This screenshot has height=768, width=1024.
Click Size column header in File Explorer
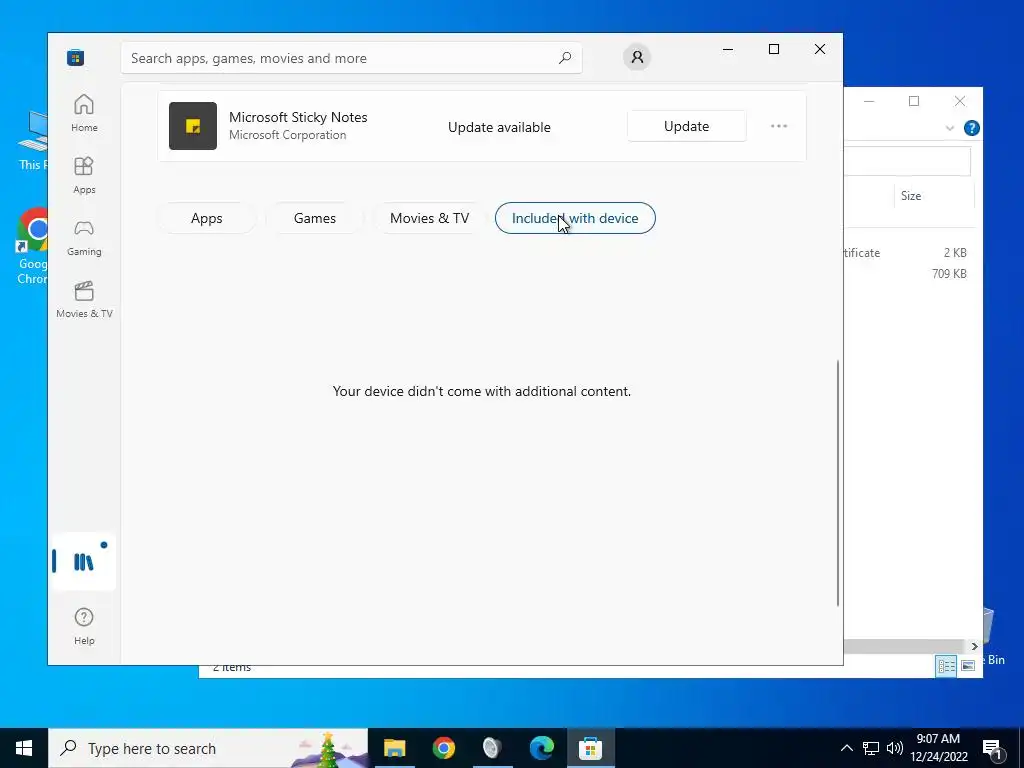(933, 196)
